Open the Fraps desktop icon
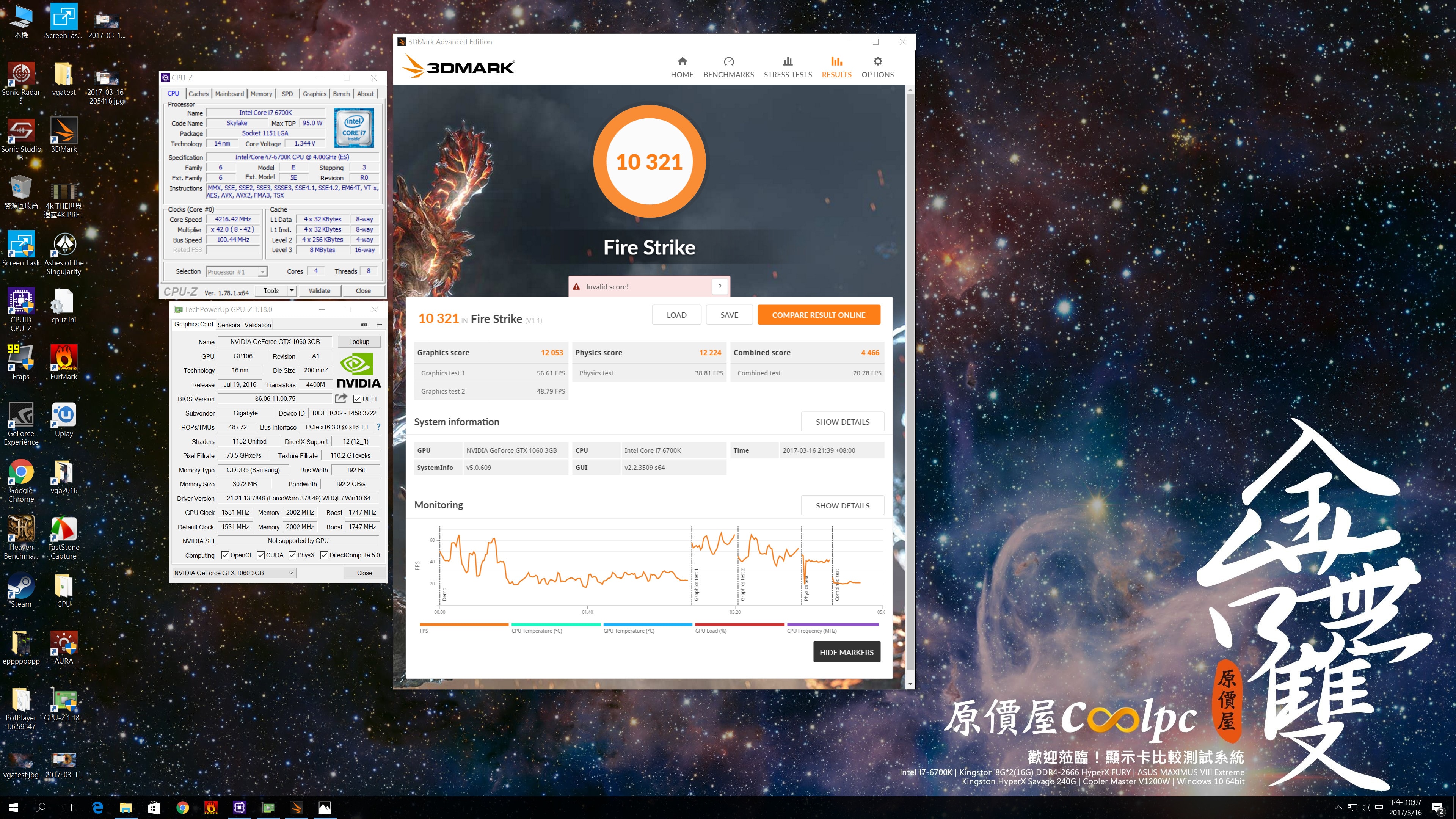The width and height of the screenshot is (1456, 819). (21, 362)
